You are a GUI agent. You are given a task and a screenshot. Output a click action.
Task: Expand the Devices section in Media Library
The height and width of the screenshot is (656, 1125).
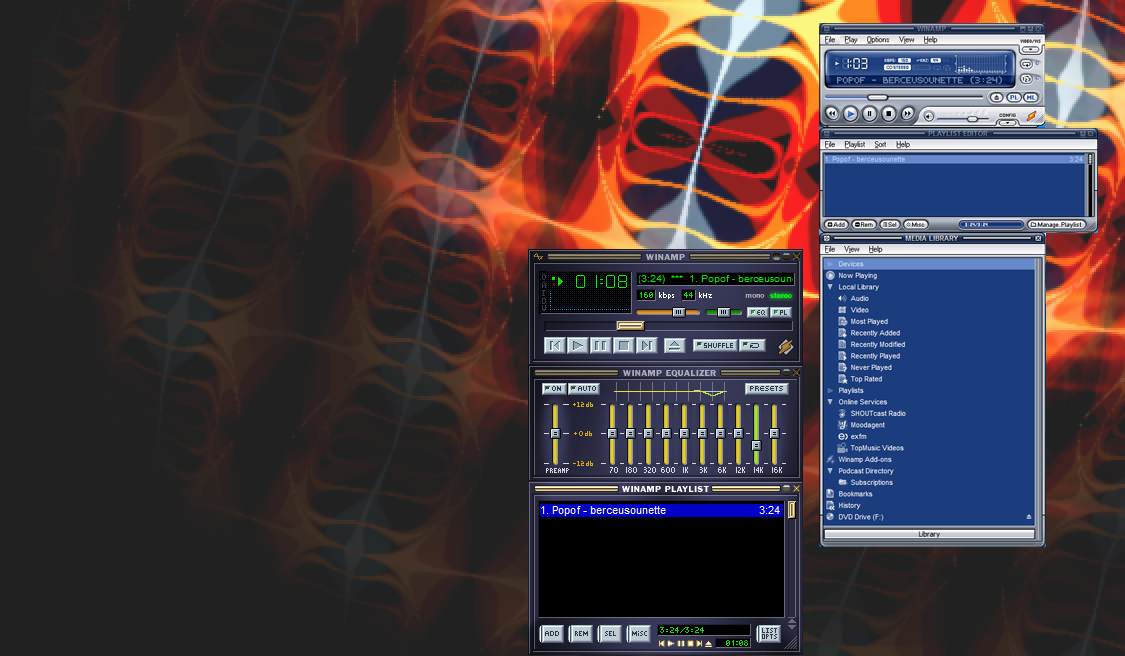point(831,263)
